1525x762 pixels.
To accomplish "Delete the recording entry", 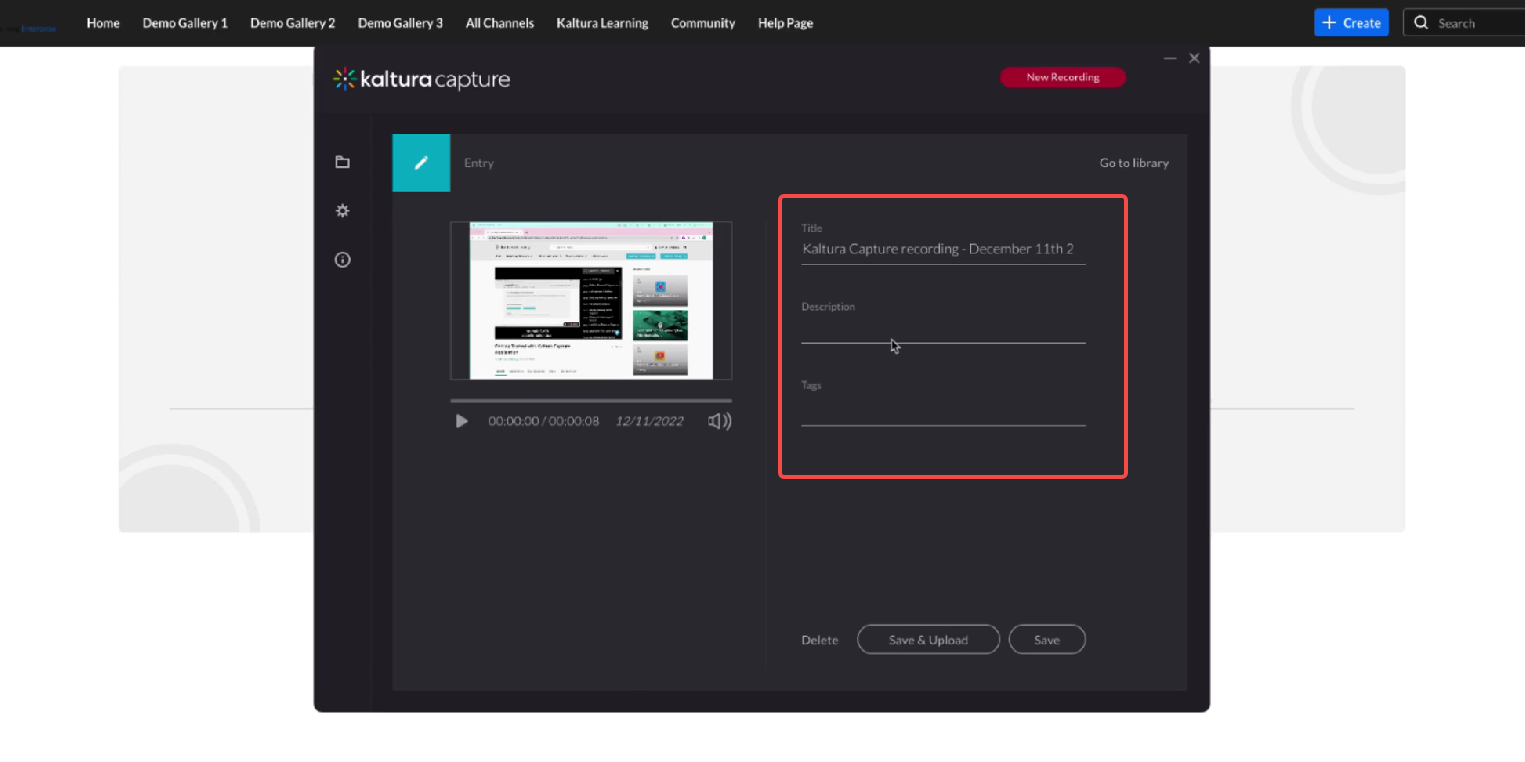I will coord(820,640).
